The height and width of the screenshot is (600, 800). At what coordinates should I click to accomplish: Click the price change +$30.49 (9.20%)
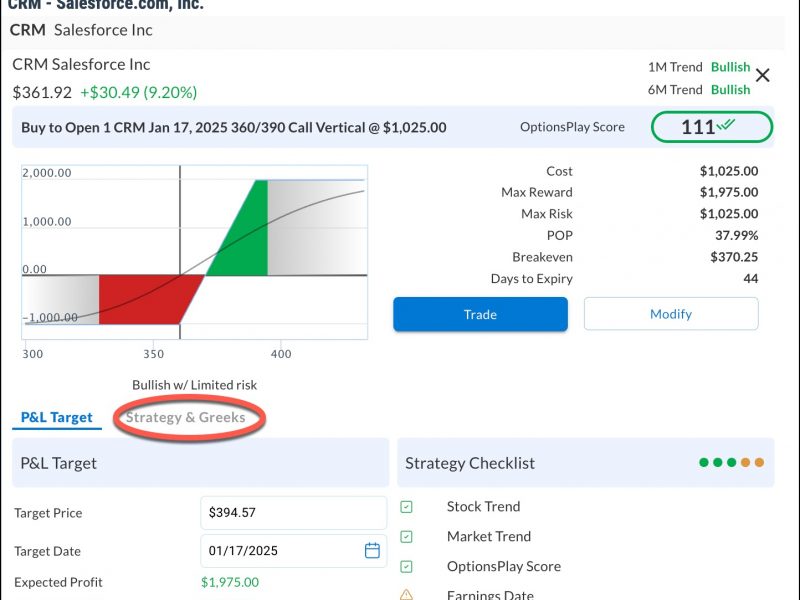[139, 92]
